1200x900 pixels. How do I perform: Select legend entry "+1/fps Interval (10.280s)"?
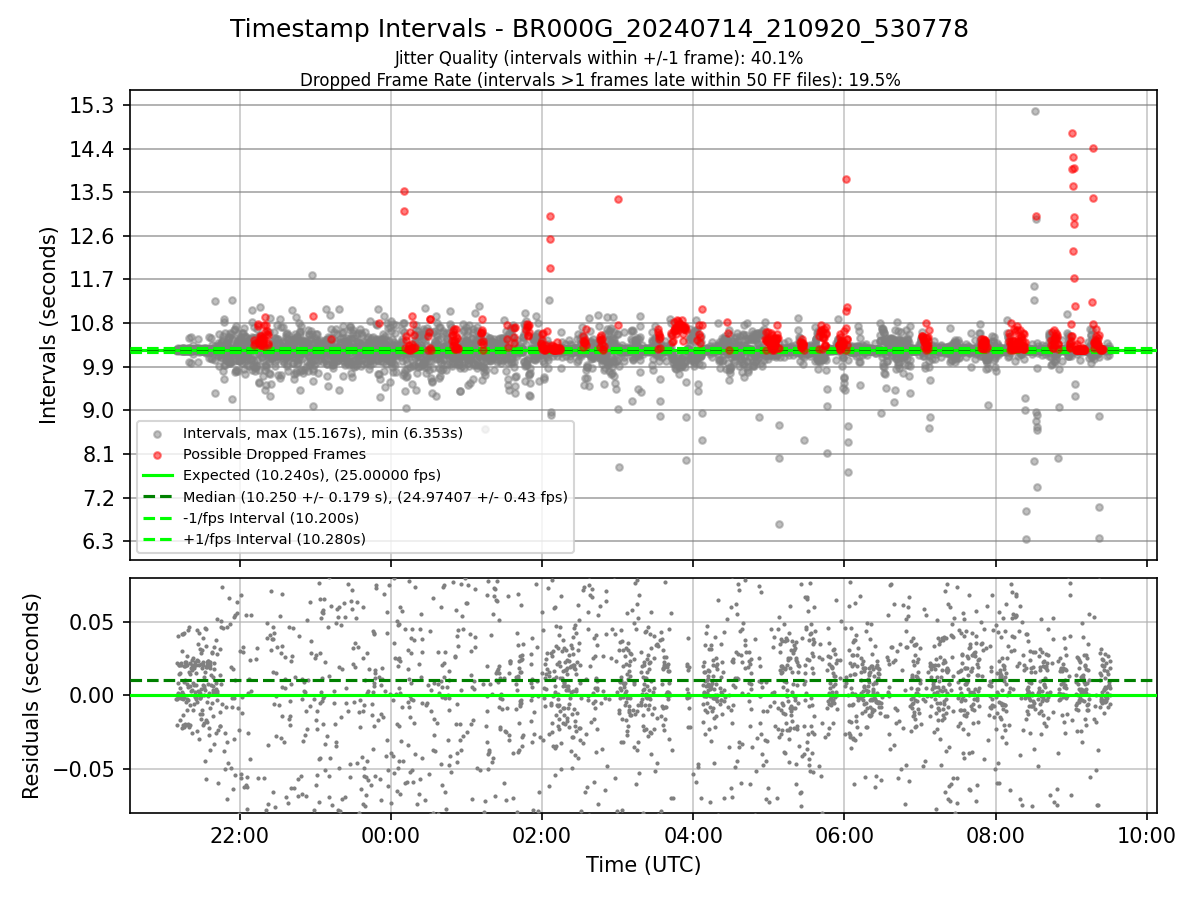point(274,539)
